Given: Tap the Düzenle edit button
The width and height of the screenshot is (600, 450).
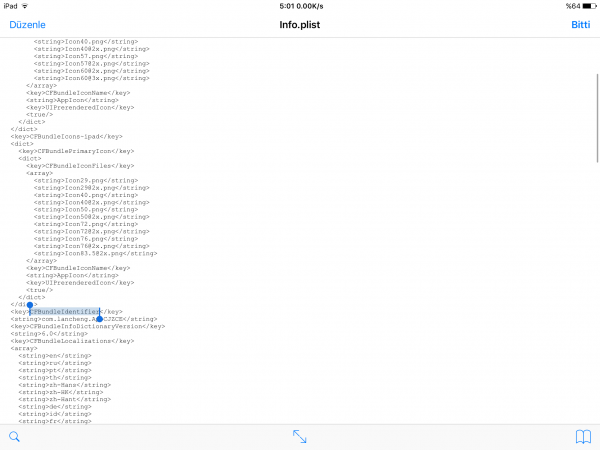Looking at the screenshot, I should tap(27, 25).
